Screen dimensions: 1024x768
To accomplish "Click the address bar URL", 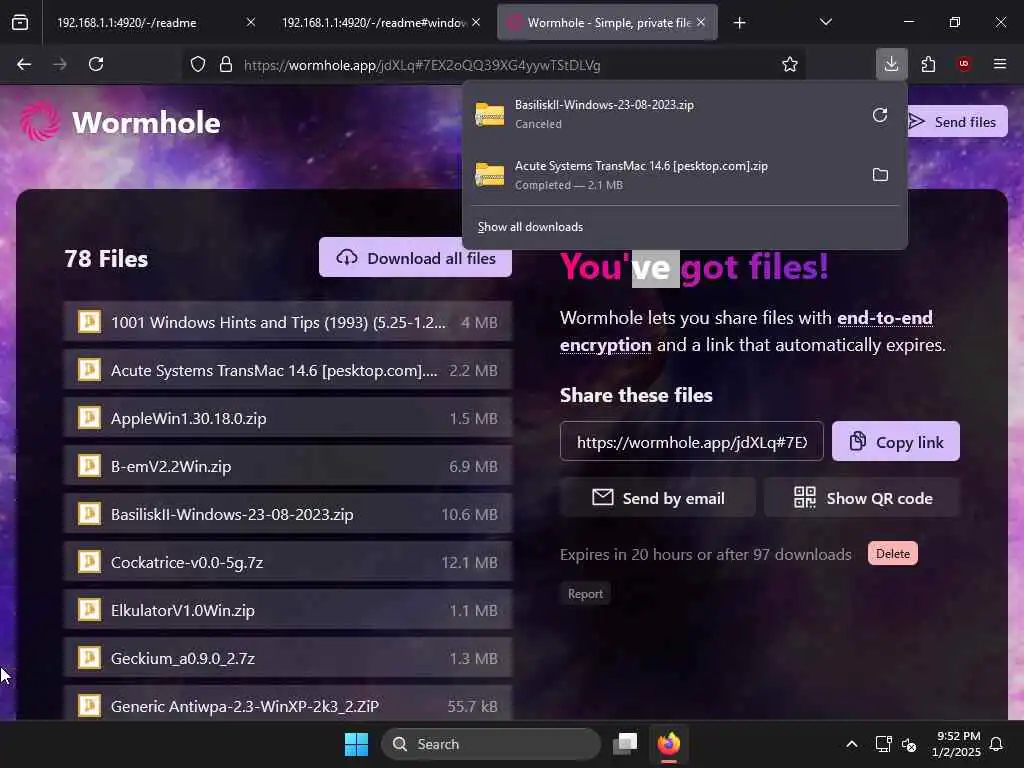I will tap(422, 65).
